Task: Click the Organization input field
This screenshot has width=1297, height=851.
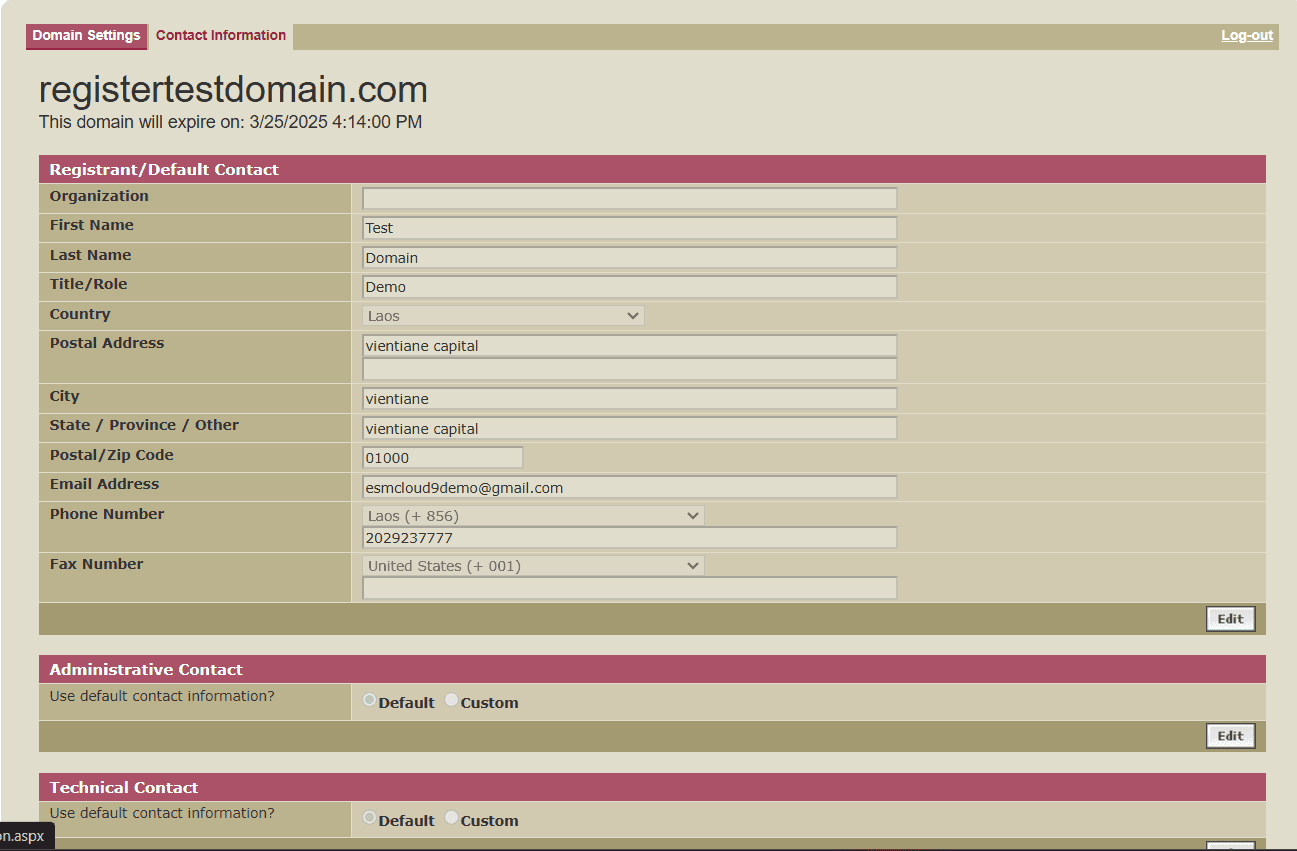Action: (629, 198)
